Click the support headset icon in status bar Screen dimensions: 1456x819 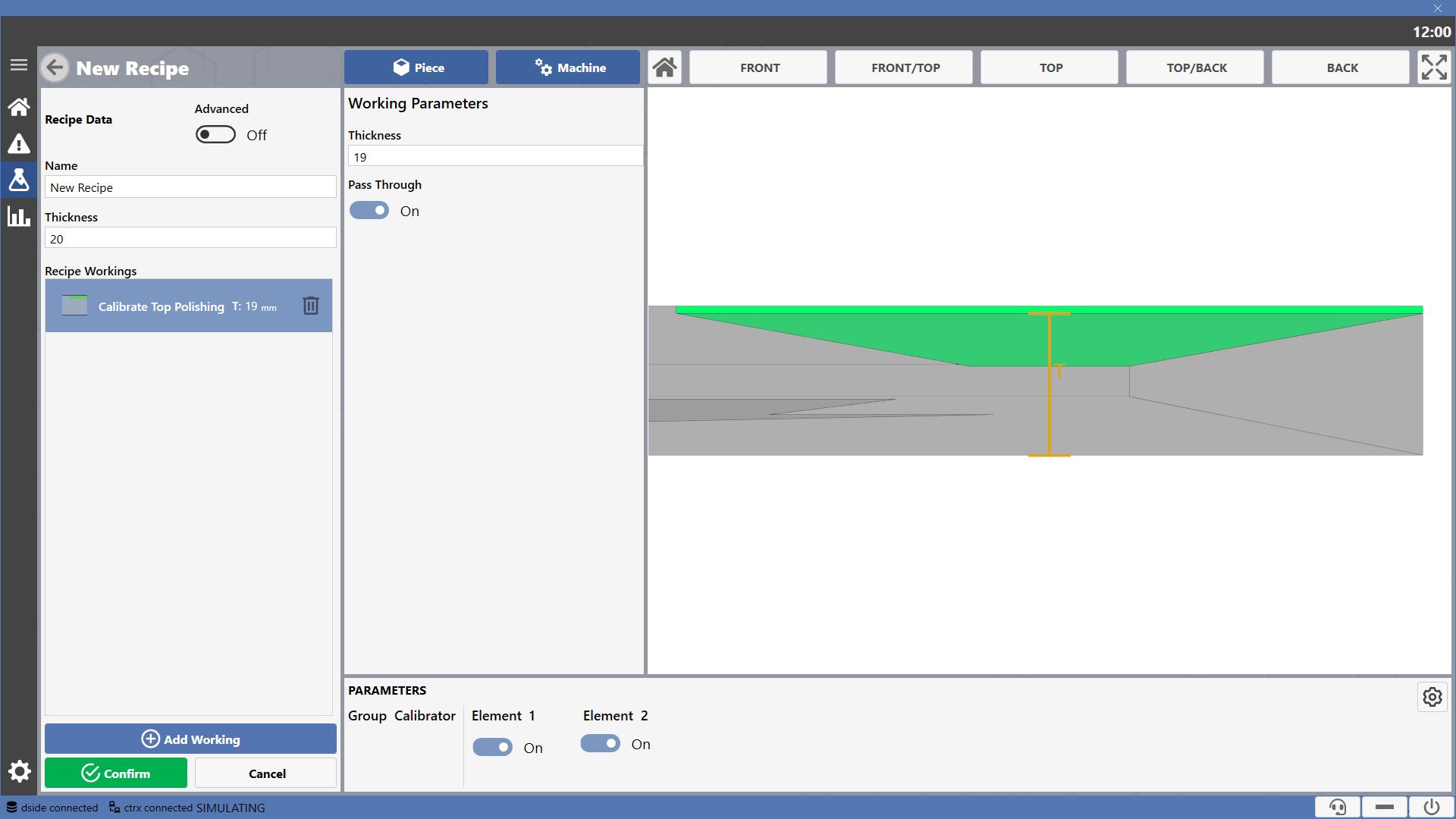click(x=1338, y=807)
